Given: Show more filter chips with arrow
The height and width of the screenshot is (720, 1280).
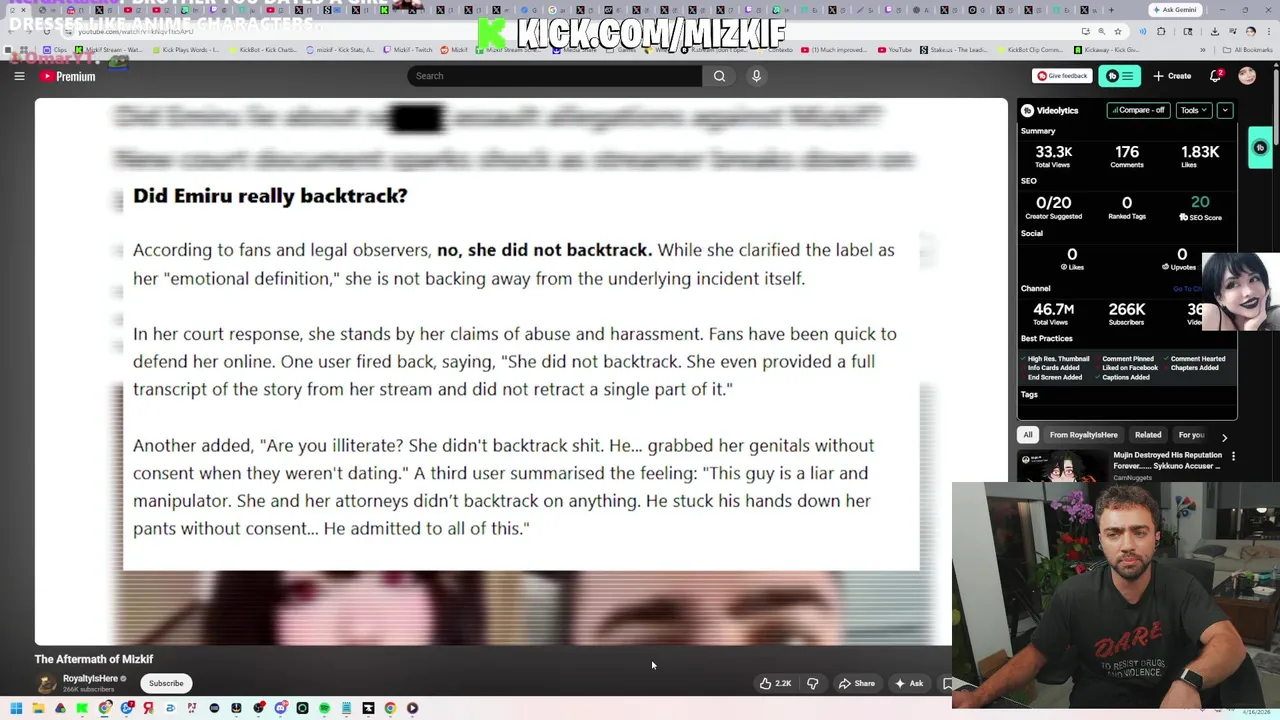Looking at the screenshot, I should coord(1224,437).
